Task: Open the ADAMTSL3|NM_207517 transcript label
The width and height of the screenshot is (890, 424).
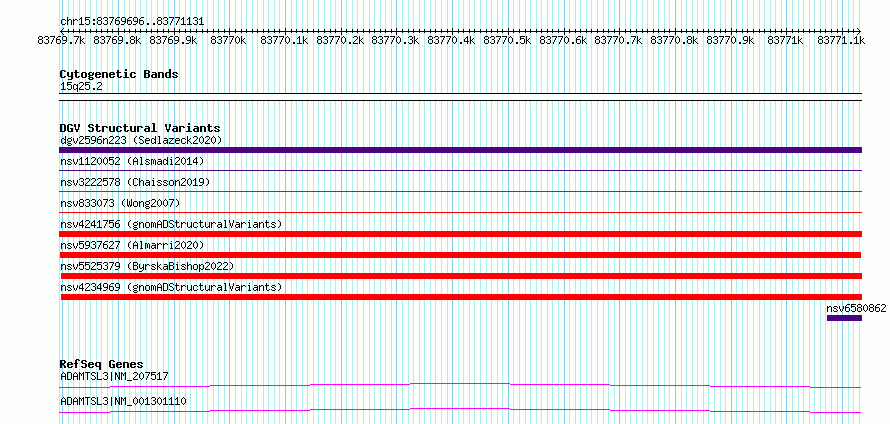Action: 114,376
